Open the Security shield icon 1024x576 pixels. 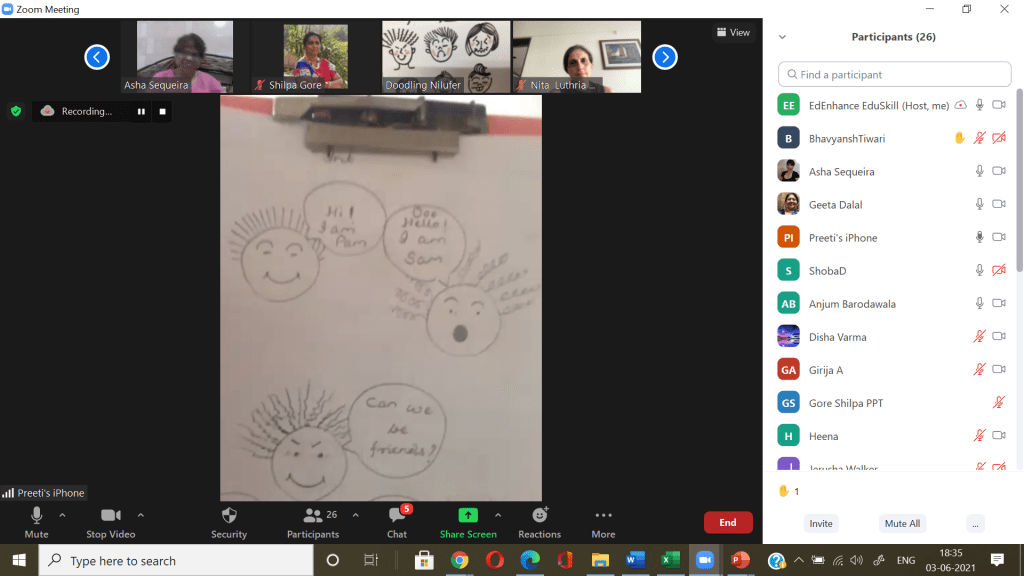point(229,516)
